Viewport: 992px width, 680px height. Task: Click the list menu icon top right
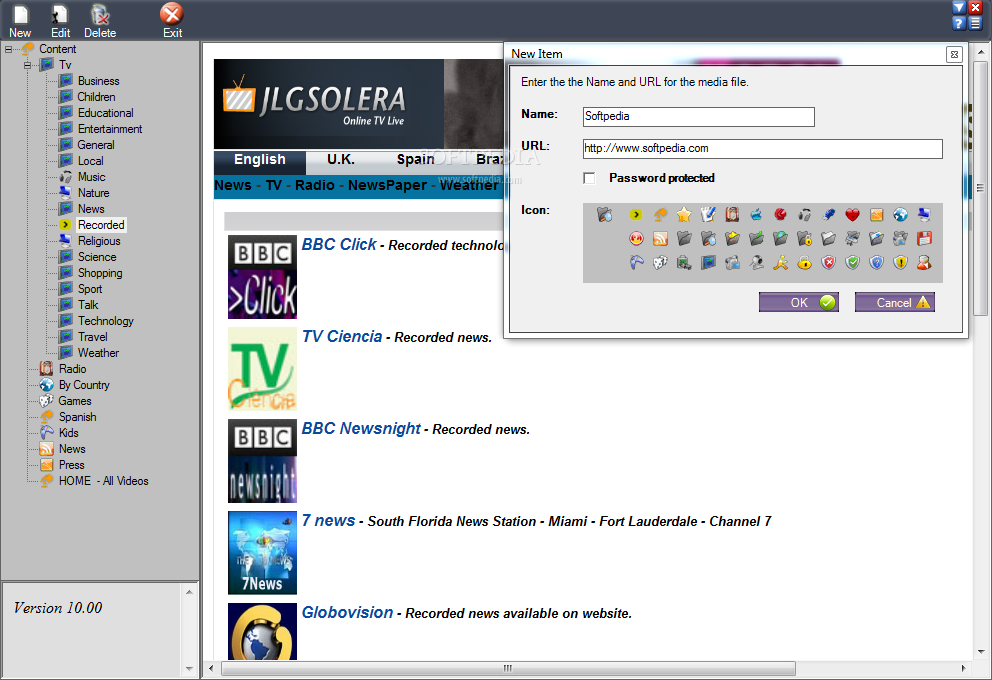[x=976, y=23]
